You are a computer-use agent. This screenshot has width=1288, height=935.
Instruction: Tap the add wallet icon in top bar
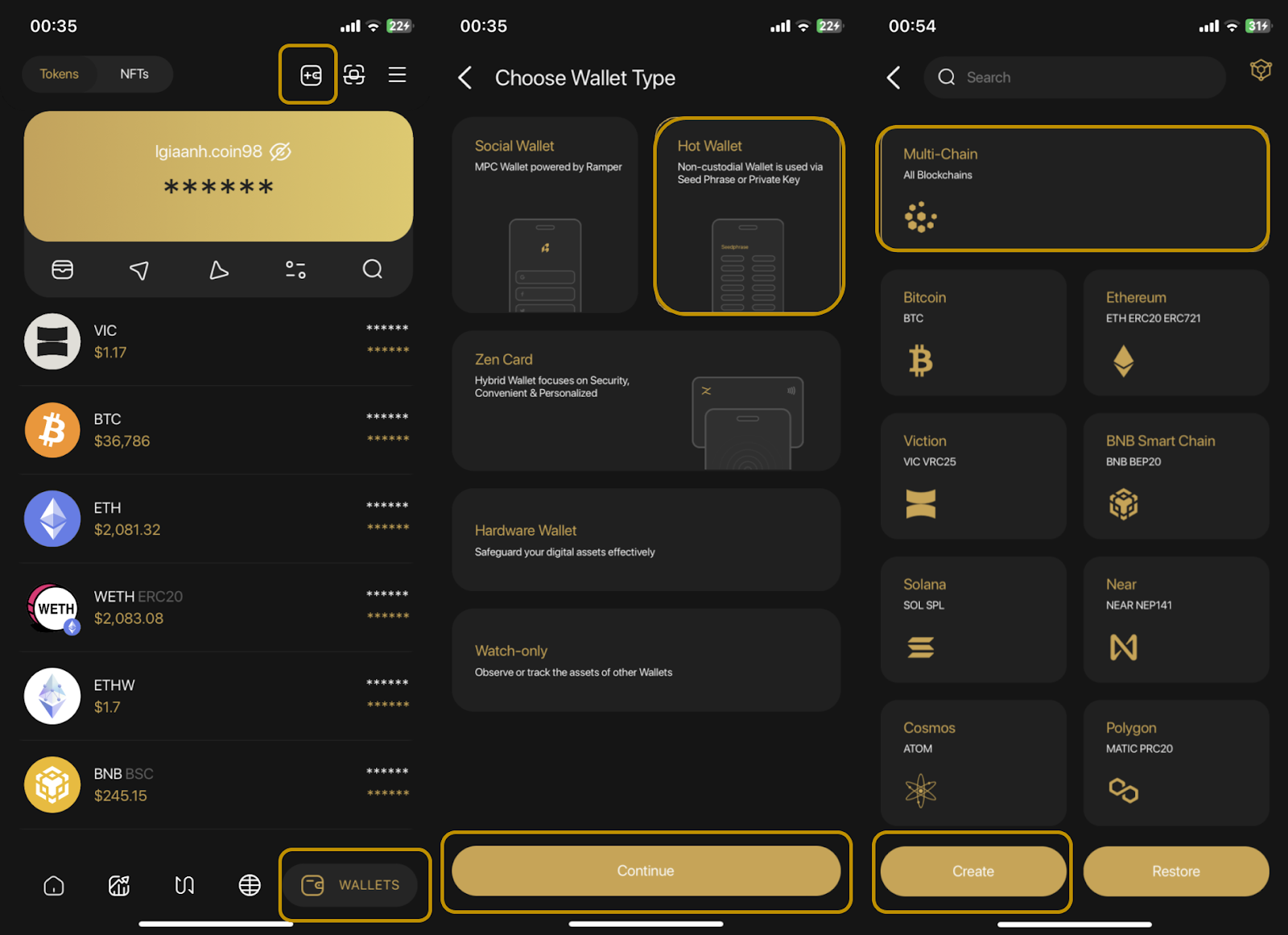(x=311, y=75)
